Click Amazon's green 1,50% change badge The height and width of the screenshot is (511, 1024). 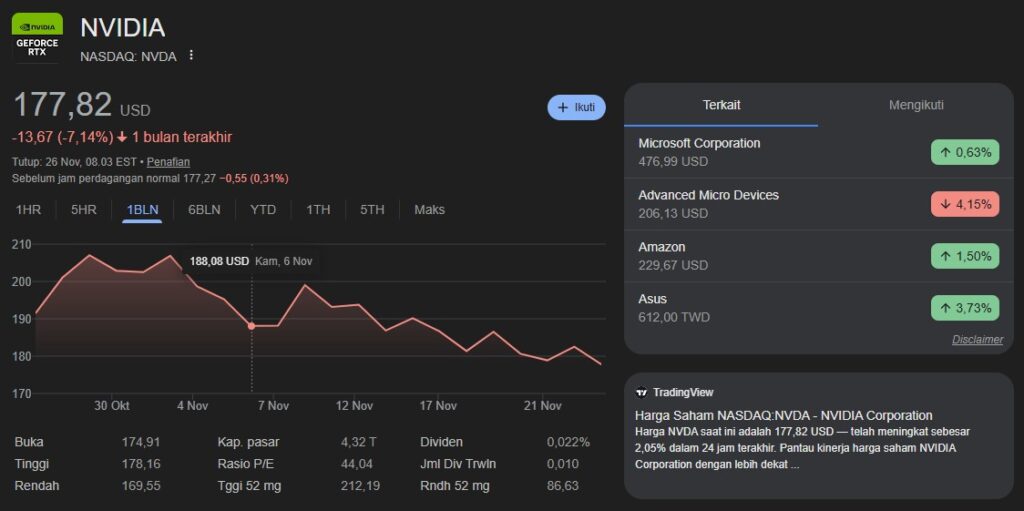[x=964, y=256]
